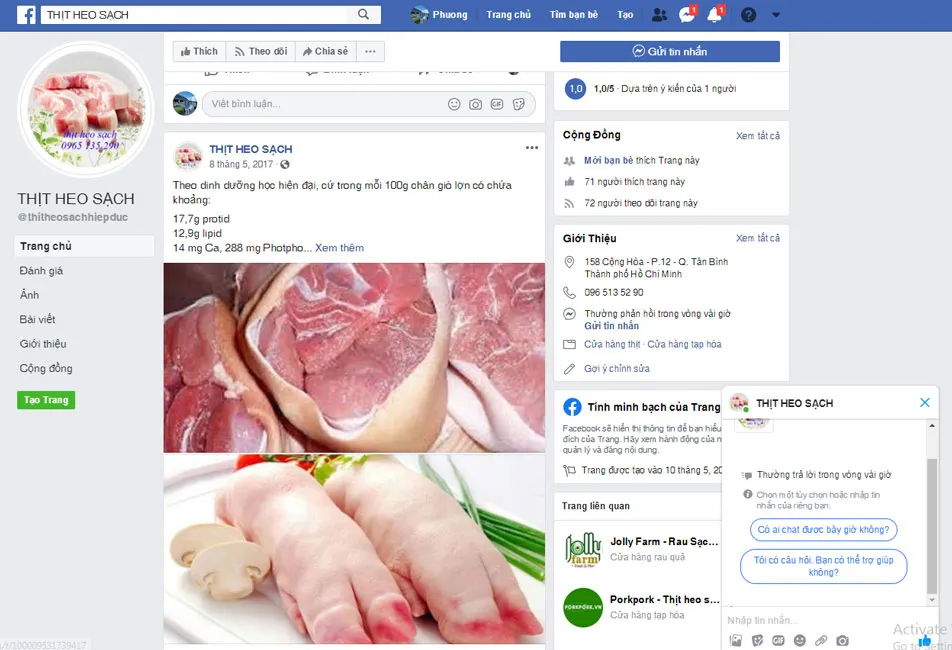Open the Cộng đồng section in the sidebar
Image resolution: width=952 pixels, height=650 pixels.
44,368
